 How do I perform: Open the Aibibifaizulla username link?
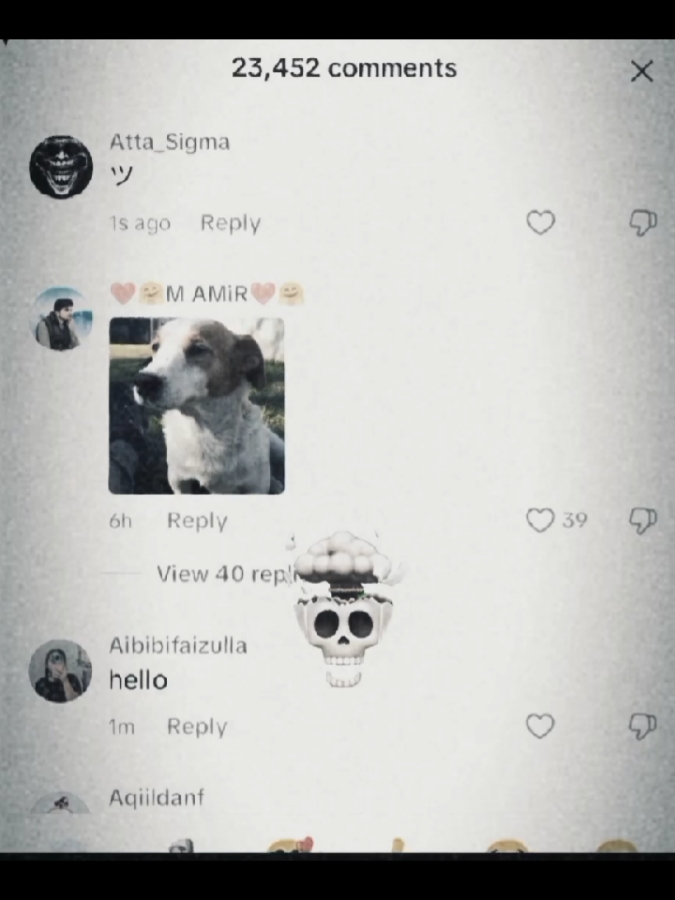click(x=178, y=646)
